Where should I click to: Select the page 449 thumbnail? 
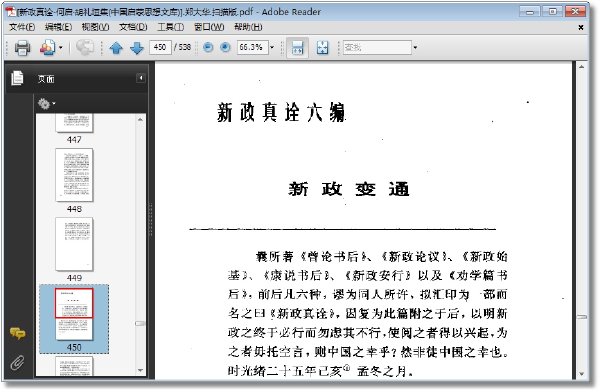(74, 244)
